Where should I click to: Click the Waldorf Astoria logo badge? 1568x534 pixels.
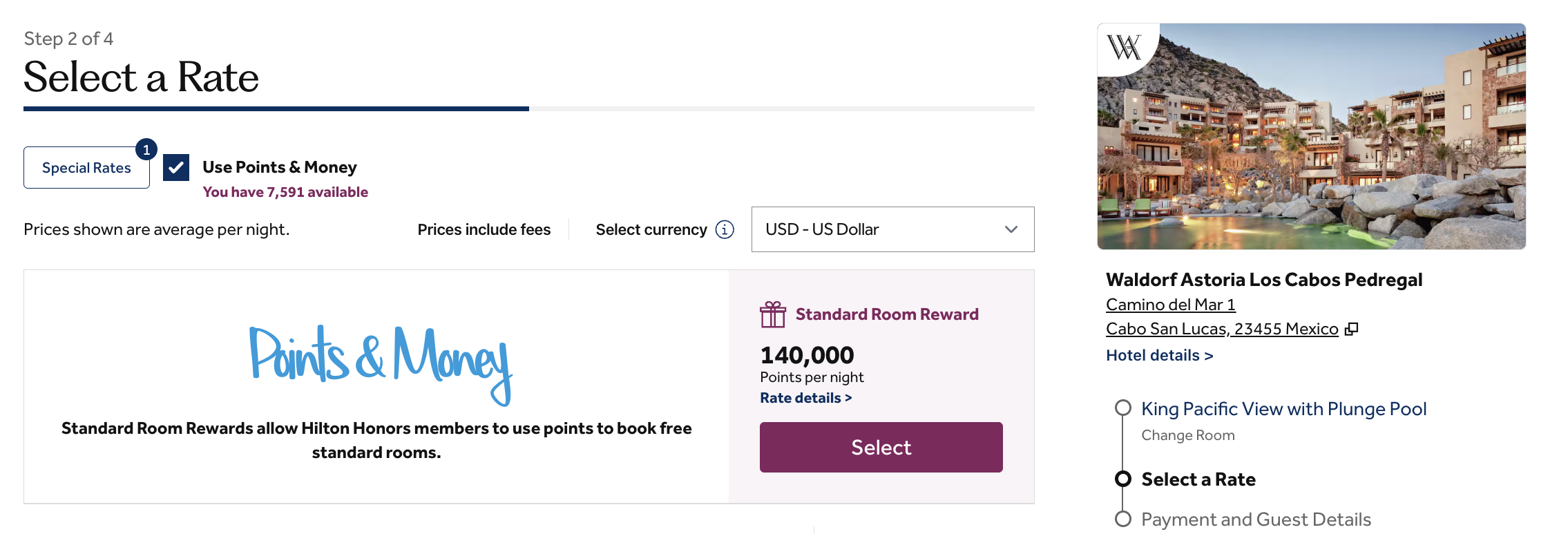(1124, 48)
